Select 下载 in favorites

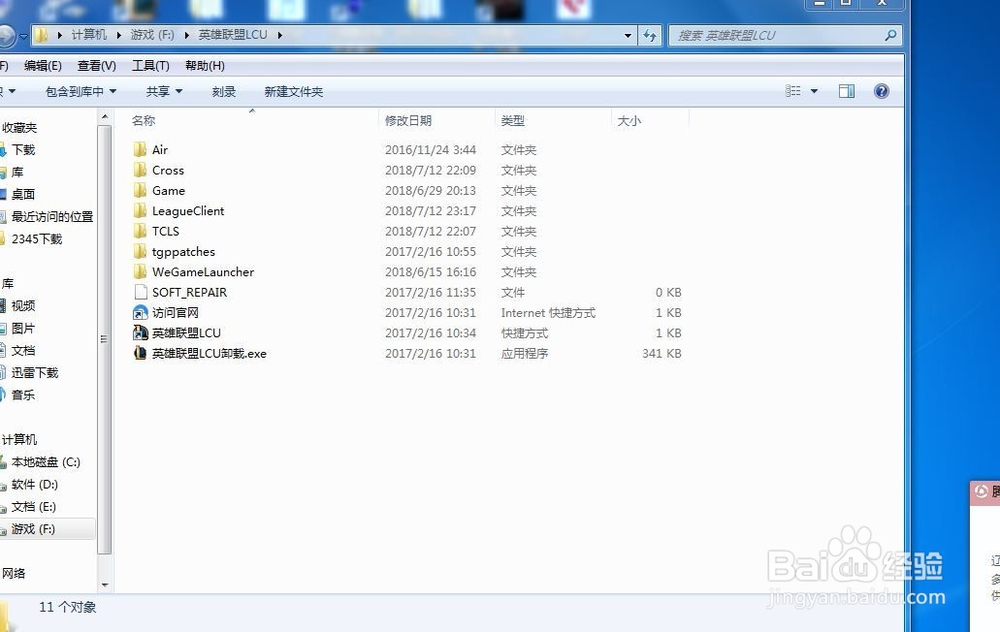click(x=24, y=150)
